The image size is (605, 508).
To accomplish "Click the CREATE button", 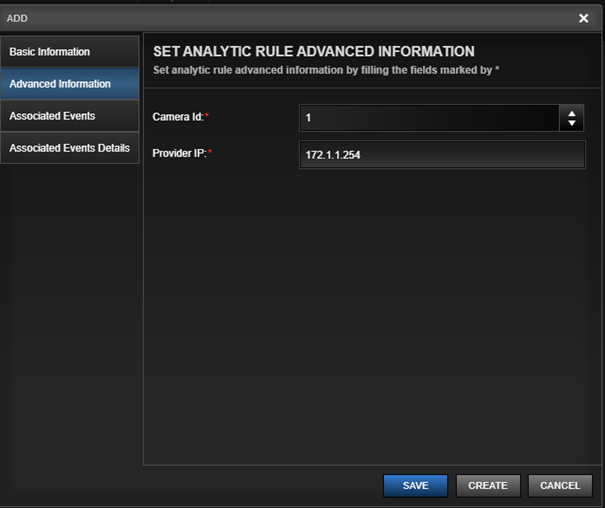I will (488, 486).
